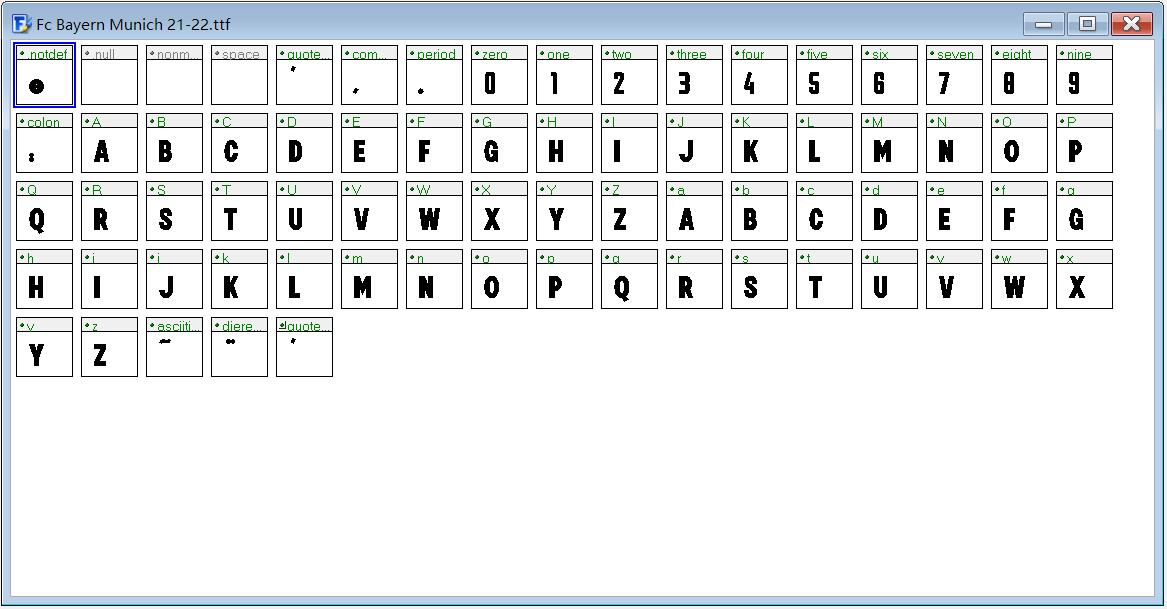The height and width of the screenshot is (609, 1167).
Task: Select the glyph cell labeled seven
Action: pyautogui.click(x=954, y=75)
